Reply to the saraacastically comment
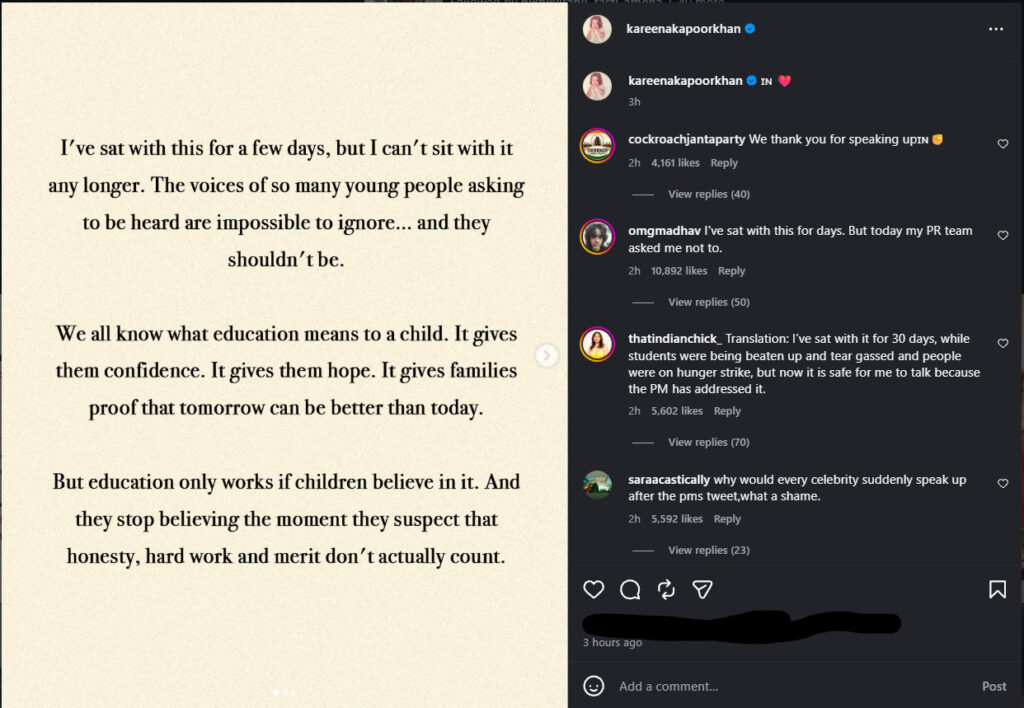 pyautogui.click(x=727, y=519)
